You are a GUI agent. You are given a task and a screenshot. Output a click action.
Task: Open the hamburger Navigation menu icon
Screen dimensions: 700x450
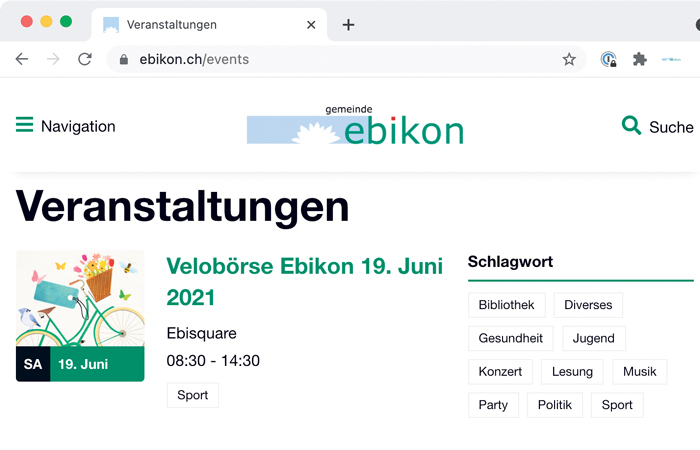[25, 125]
